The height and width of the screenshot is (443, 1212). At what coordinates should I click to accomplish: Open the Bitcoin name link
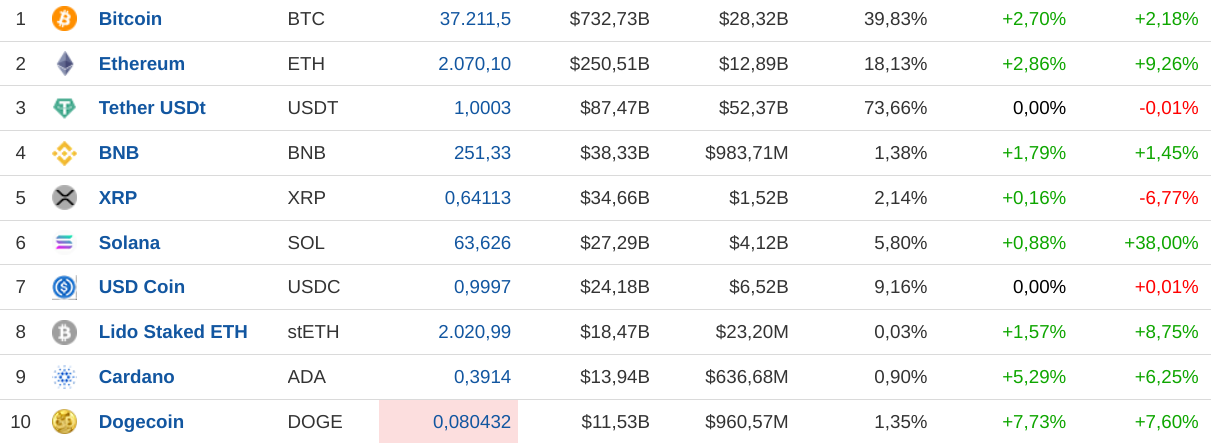pyautogui.click(x=130, y=19)
